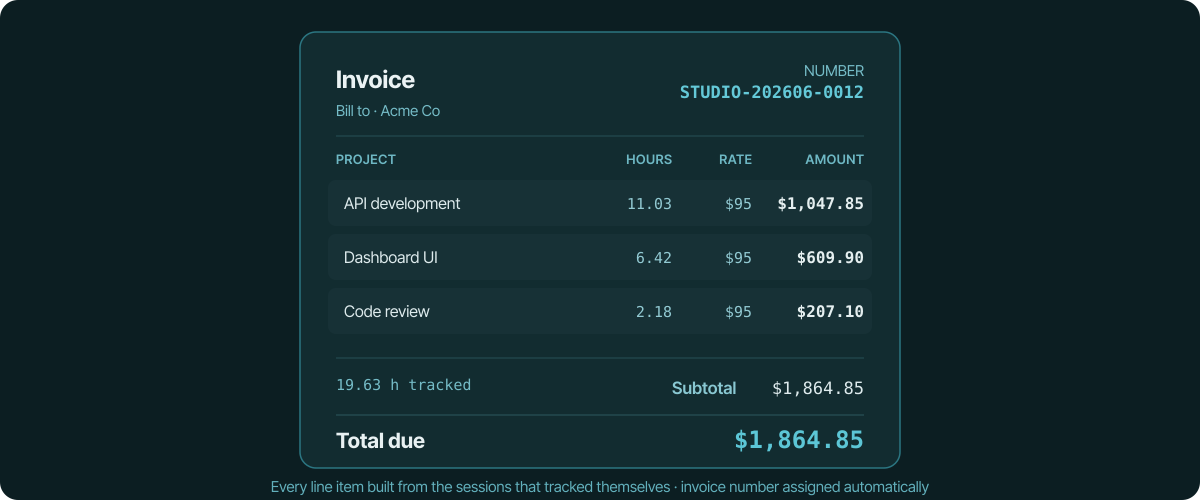Click the Subtotal label
The height and width of the screenshot is (500, 1200).
click(704, 388)
